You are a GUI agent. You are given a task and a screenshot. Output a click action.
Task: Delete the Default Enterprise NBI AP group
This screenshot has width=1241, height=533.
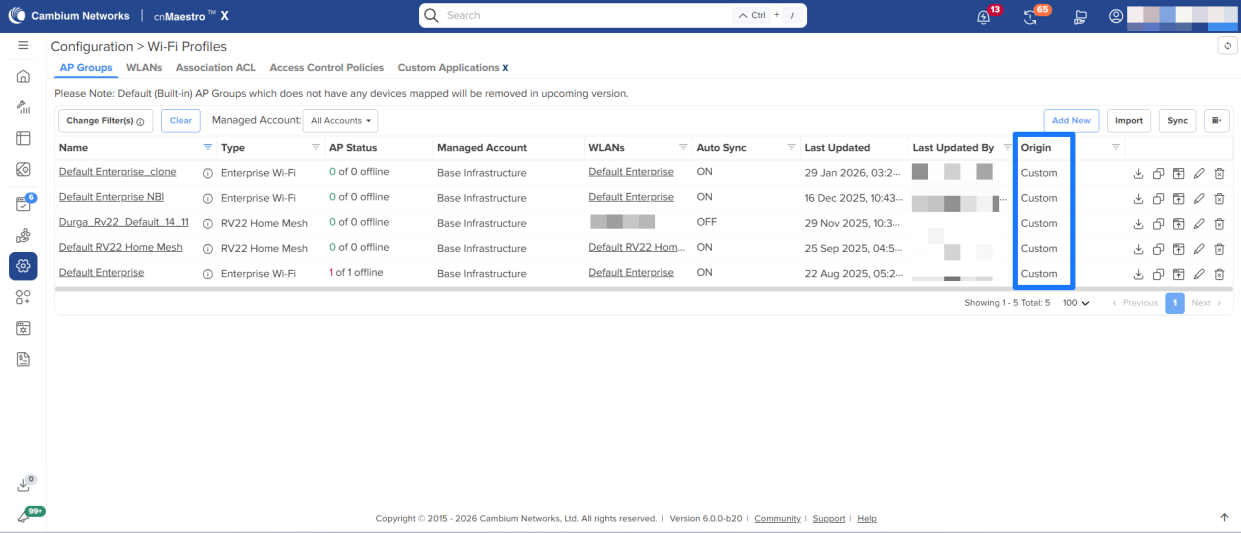[x=1219, y=198]
